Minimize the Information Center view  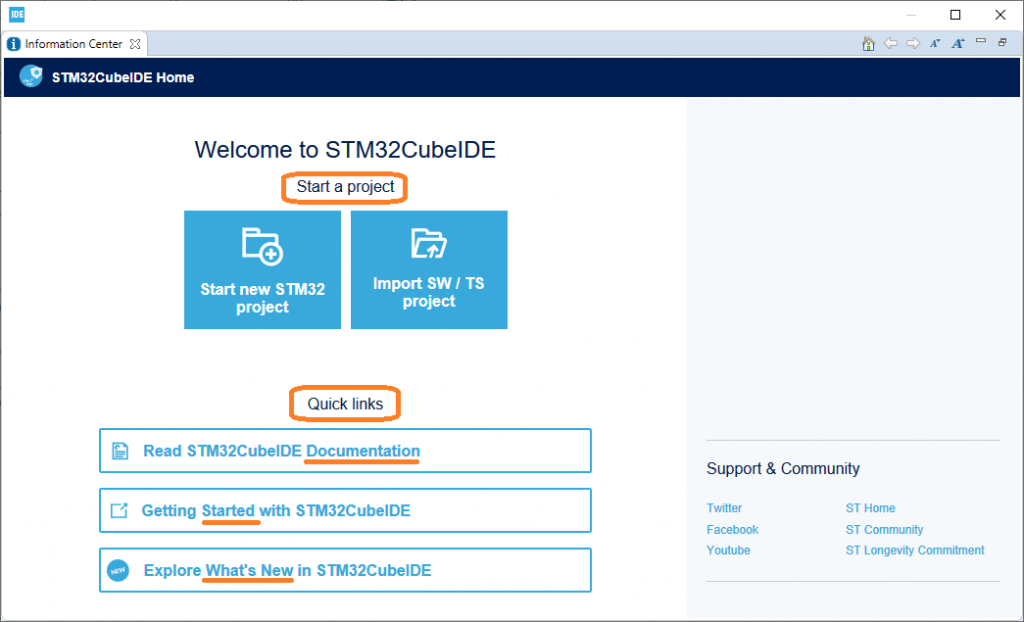coord(980,43)
